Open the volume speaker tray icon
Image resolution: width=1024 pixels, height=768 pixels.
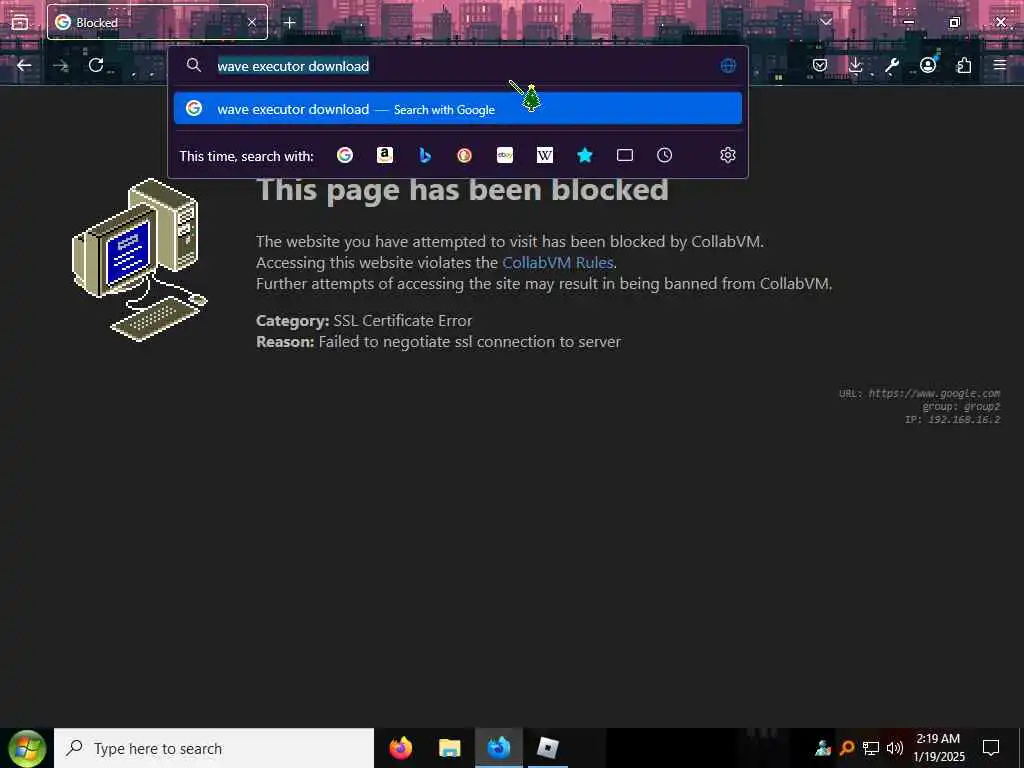coord(895,748)
